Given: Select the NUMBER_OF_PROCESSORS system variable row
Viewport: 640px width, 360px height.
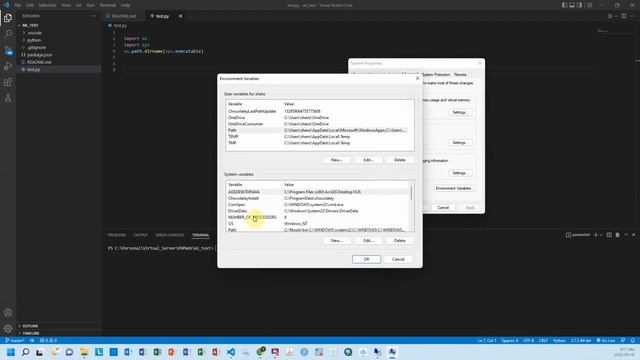Looking at the screenshot, I should point(318,217).
